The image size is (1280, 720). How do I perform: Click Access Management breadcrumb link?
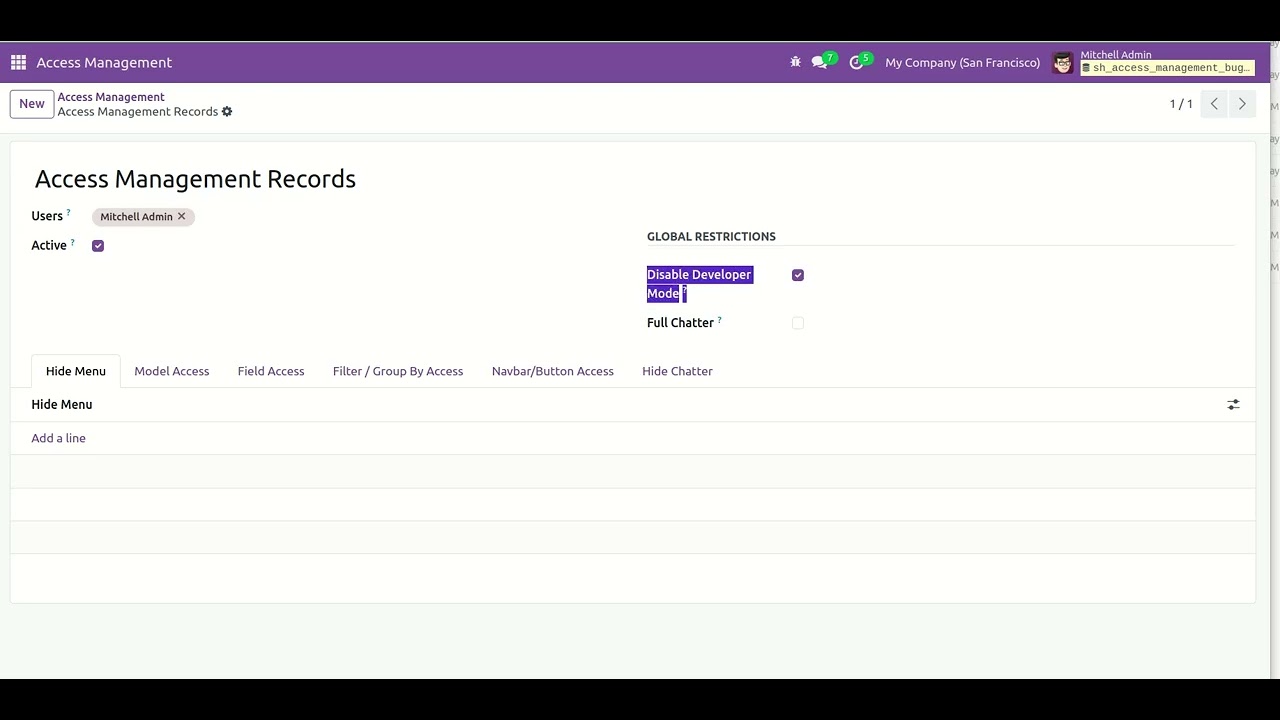111,97
